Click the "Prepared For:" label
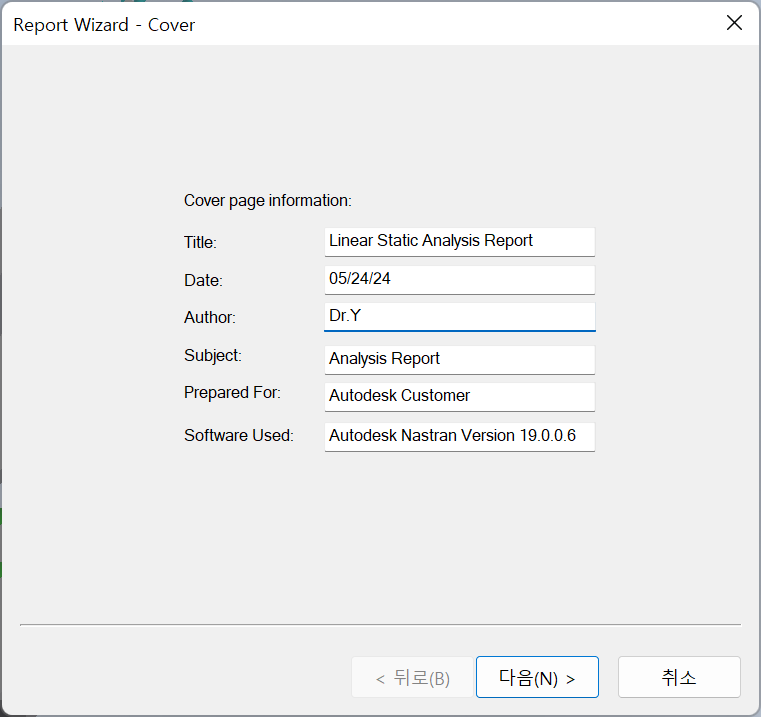This screenshot has height=717, width=761. point(232,392)
